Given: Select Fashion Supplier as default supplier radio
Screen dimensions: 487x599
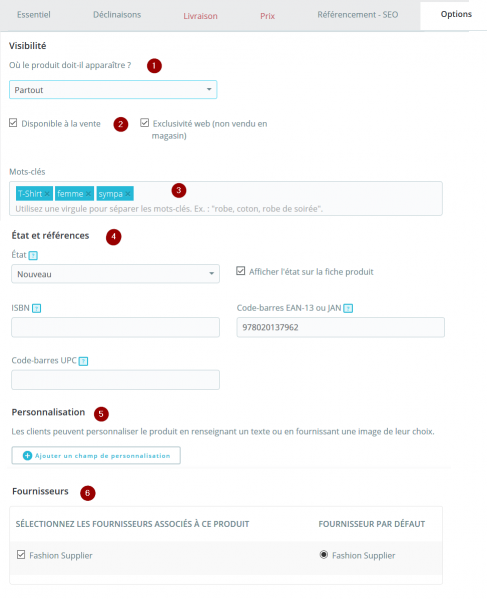Looking at the screenshot, I should pos(324,554).
